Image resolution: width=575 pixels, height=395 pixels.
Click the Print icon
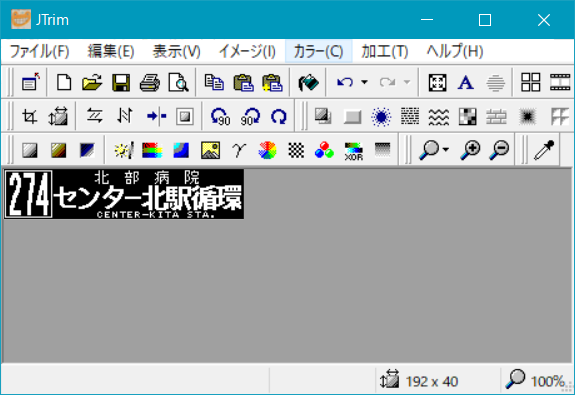coord(150,82)
